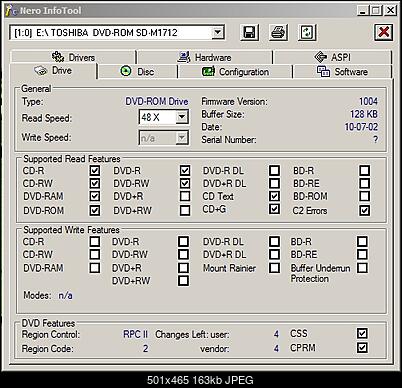This screenshot has height=388, width=402.
Task: Click the red X exit button
Action: point(383,32)
